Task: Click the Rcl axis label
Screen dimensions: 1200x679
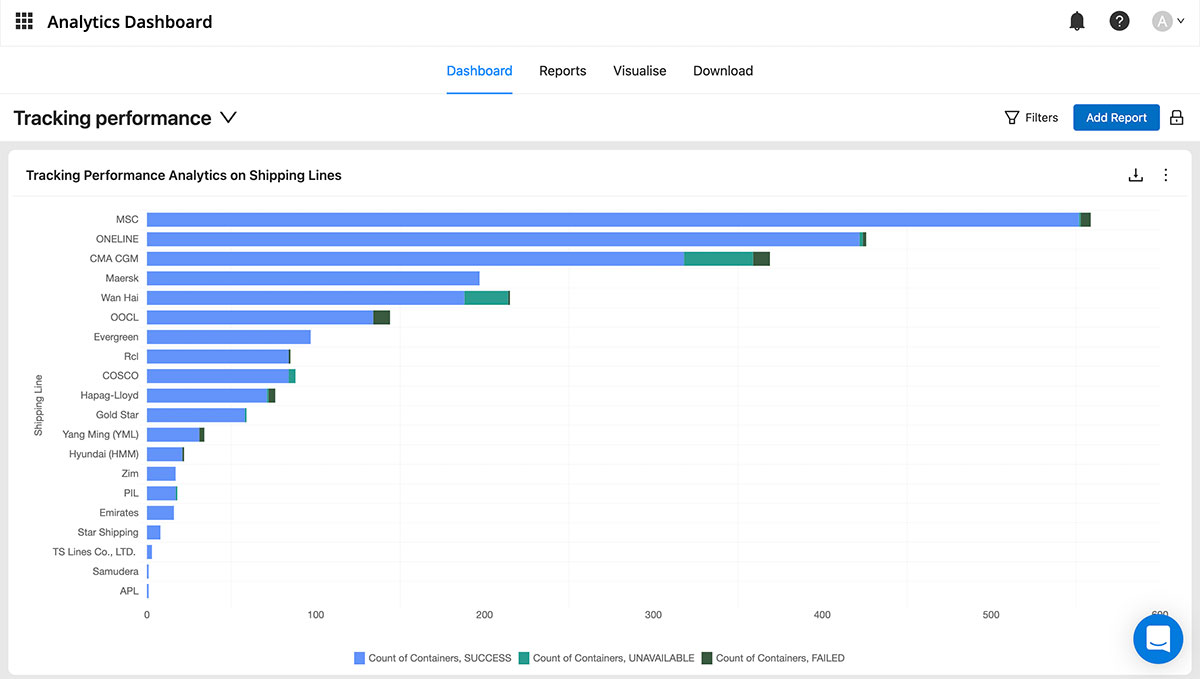Action: [x=131, y=356]
